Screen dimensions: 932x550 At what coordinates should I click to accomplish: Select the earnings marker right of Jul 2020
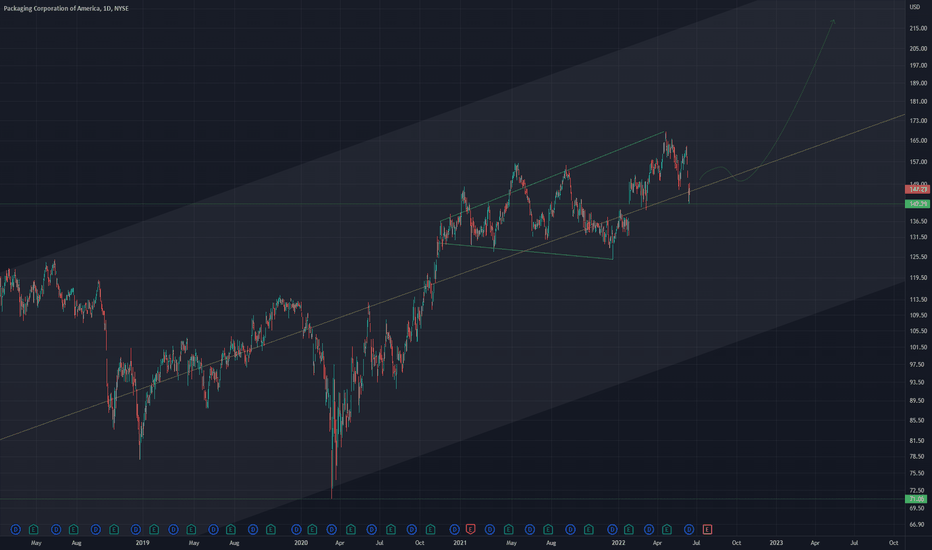(x=391, y=529)
